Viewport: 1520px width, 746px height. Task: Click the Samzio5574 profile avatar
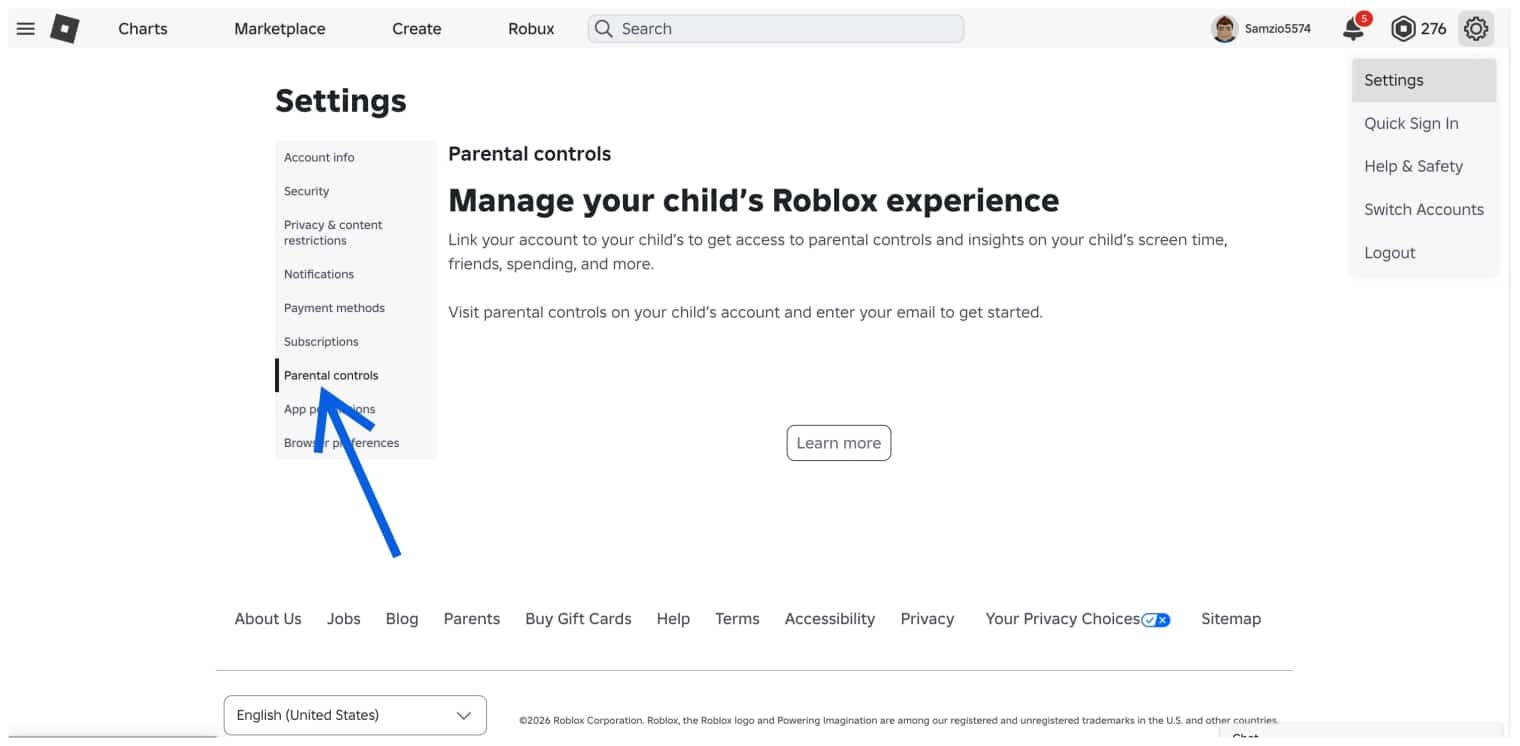[x=1224, y=29]
